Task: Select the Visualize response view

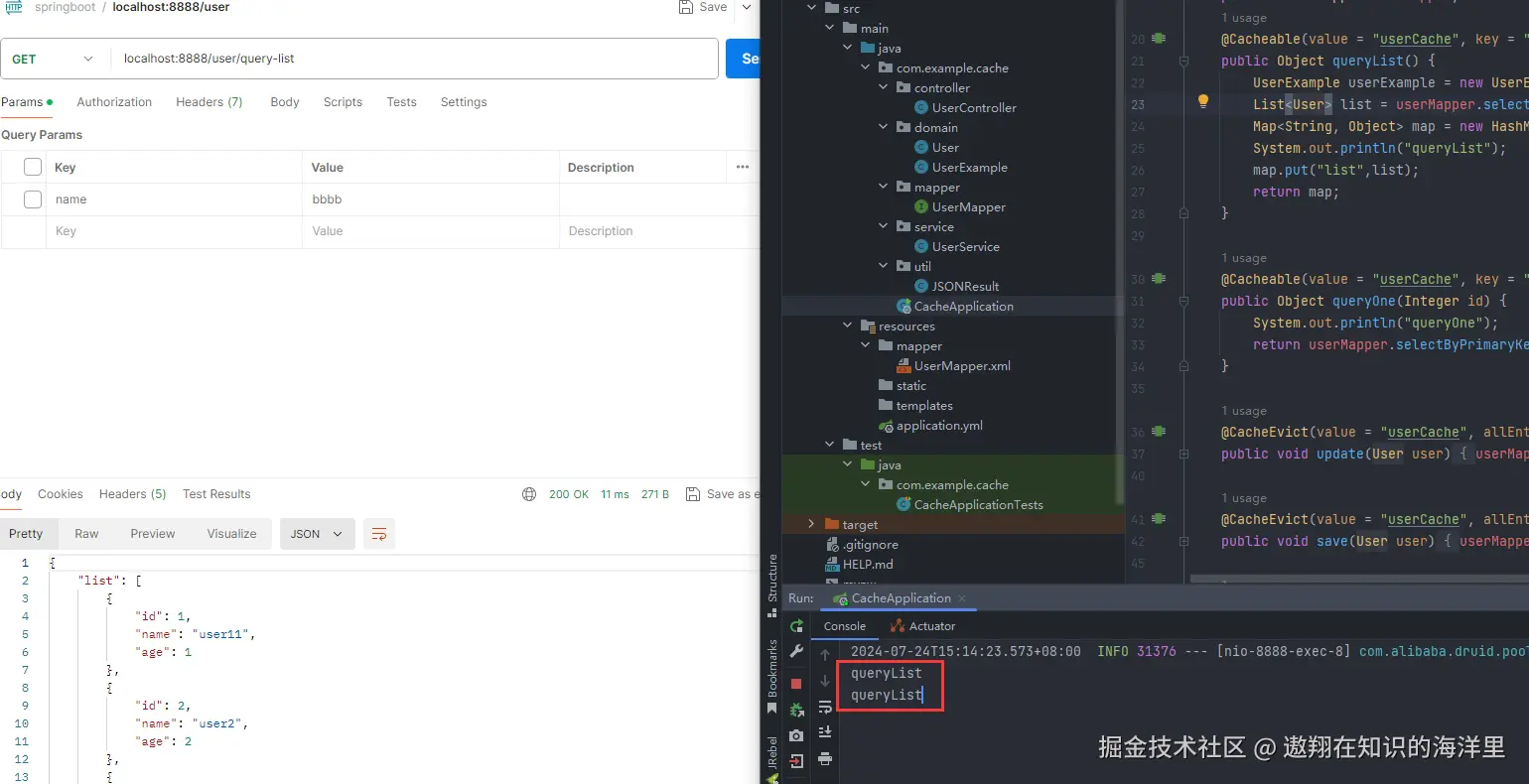Action: (x=232, y=534)
